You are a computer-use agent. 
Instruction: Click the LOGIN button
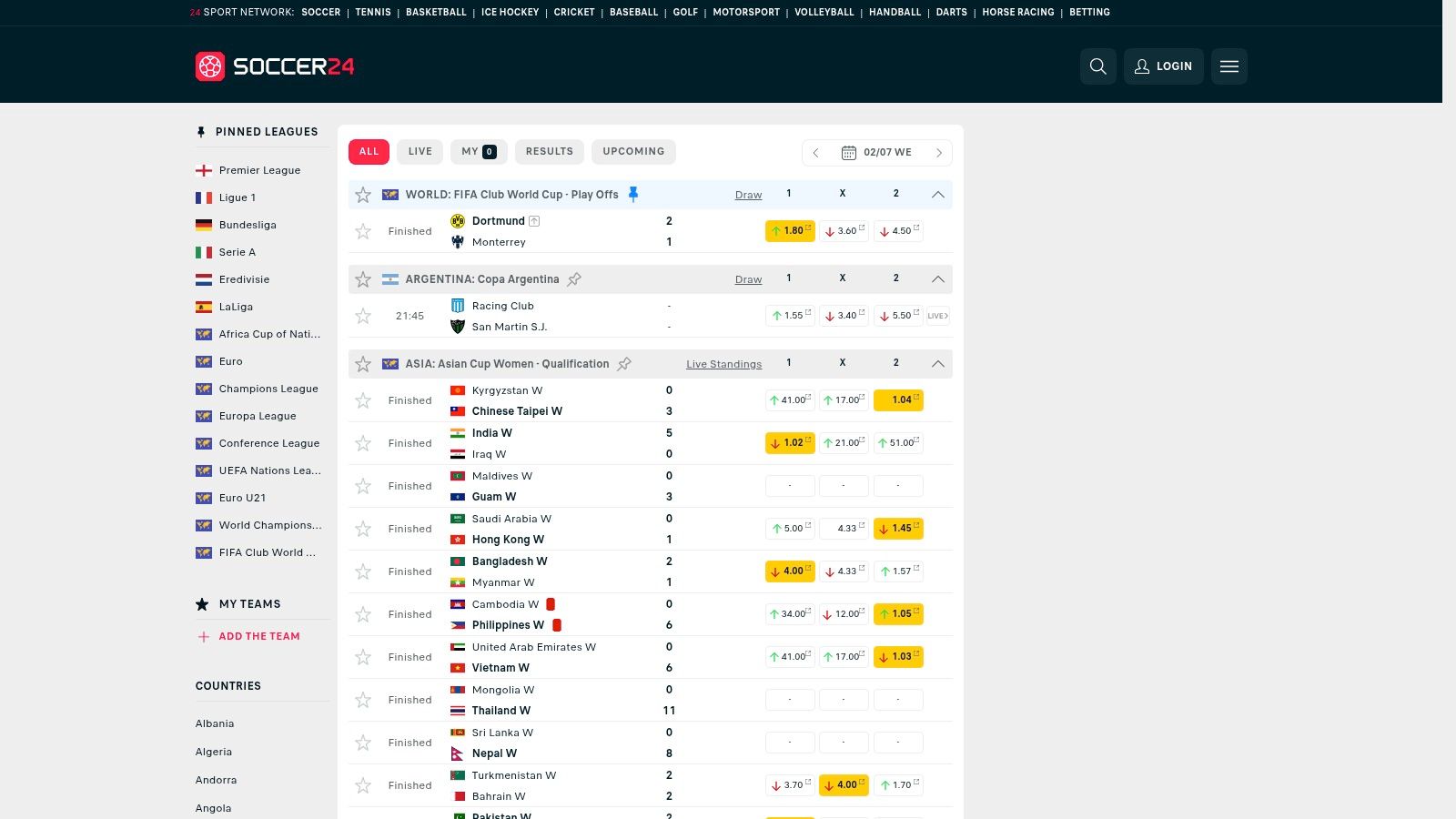pyautogui.click(x=1163, y=66)
